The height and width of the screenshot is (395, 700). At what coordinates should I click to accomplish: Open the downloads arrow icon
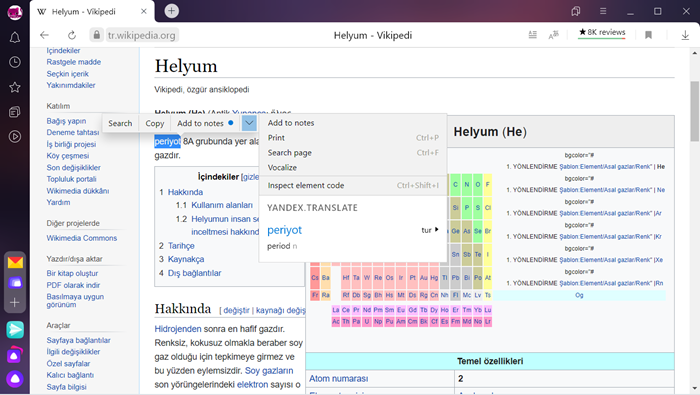pos(685,35)
